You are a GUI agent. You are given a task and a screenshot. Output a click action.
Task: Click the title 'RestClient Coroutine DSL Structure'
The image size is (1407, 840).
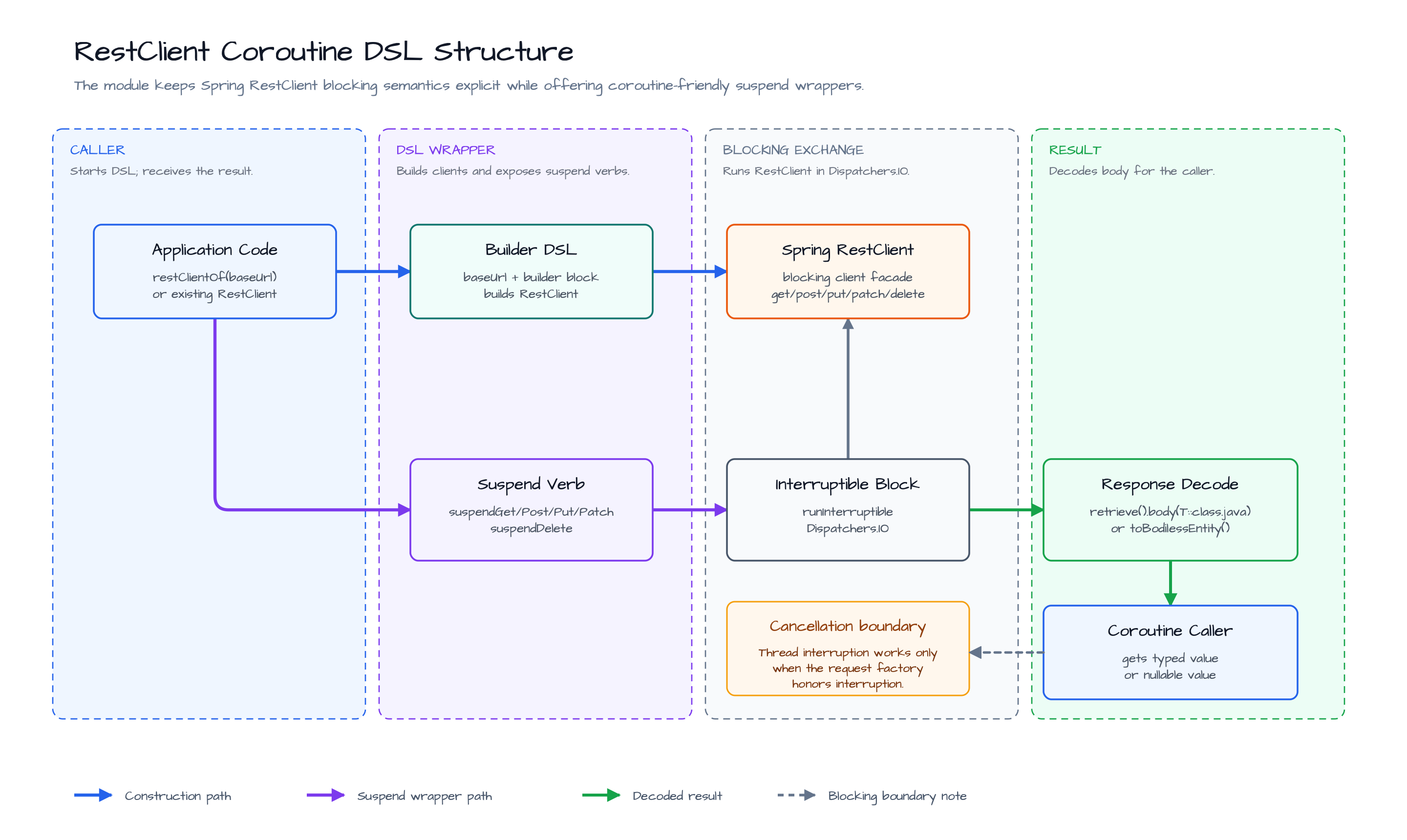coord(323,51)
